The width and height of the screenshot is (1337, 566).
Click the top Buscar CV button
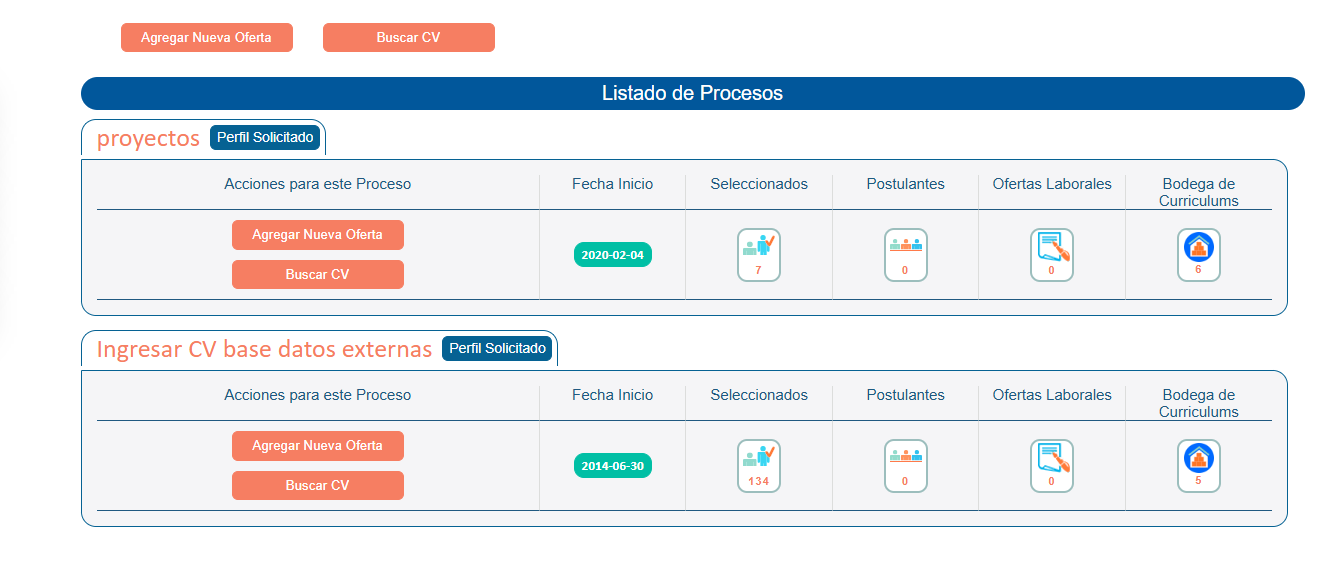(x=408, y=38)
